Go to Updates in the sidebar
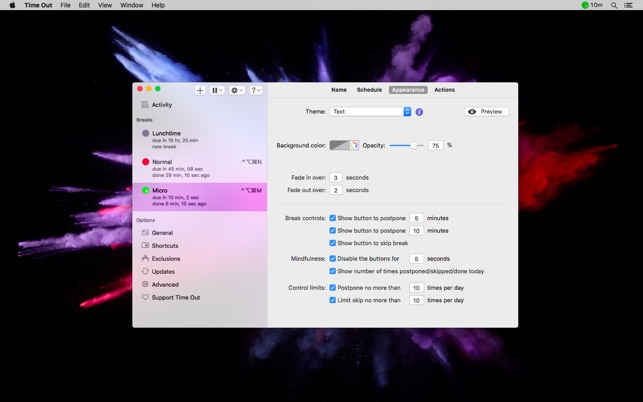 (x=162, y=272)
